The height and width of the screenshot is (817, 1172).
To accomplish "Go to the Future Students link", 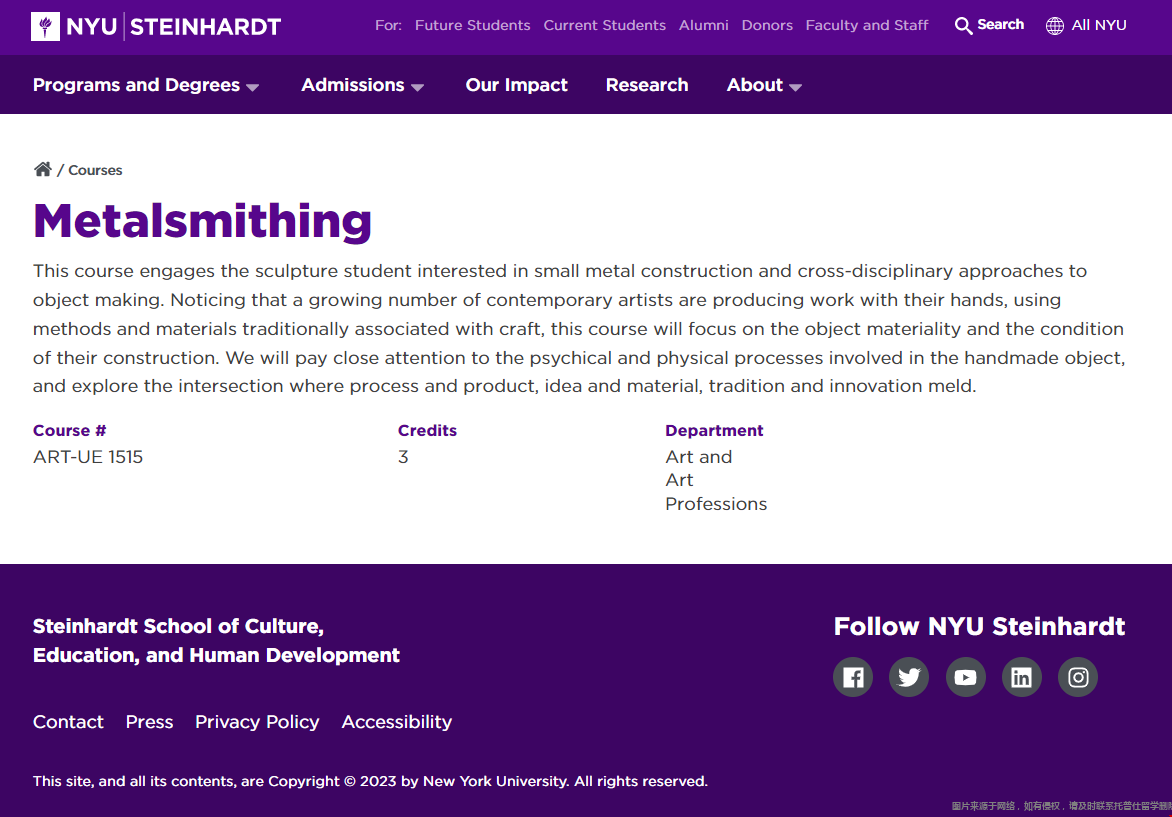I will [x=472, y=26].
